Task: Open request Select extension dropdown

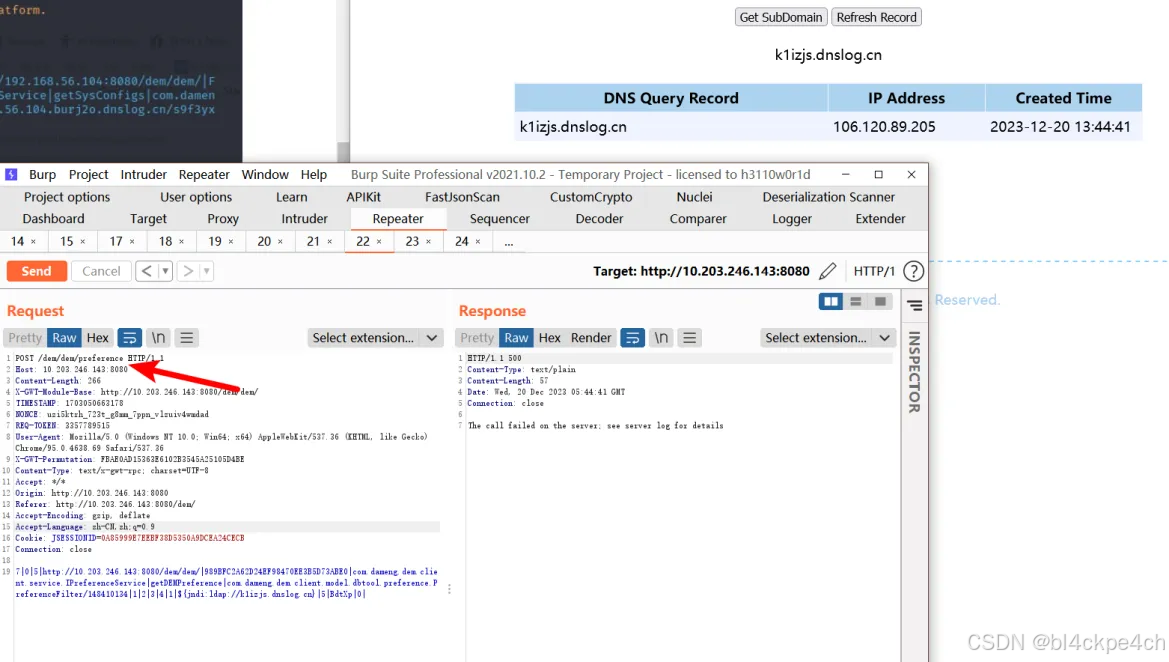Action: 375,338
